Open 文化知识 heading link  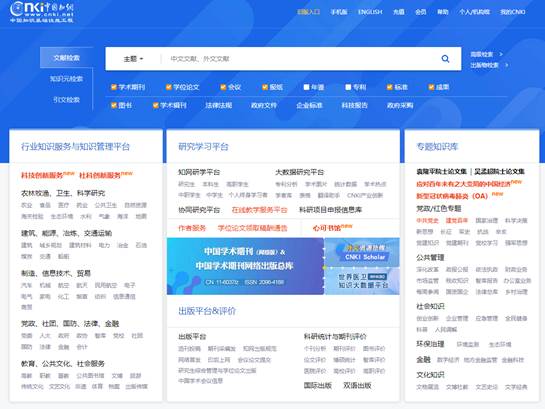point(430,375)
